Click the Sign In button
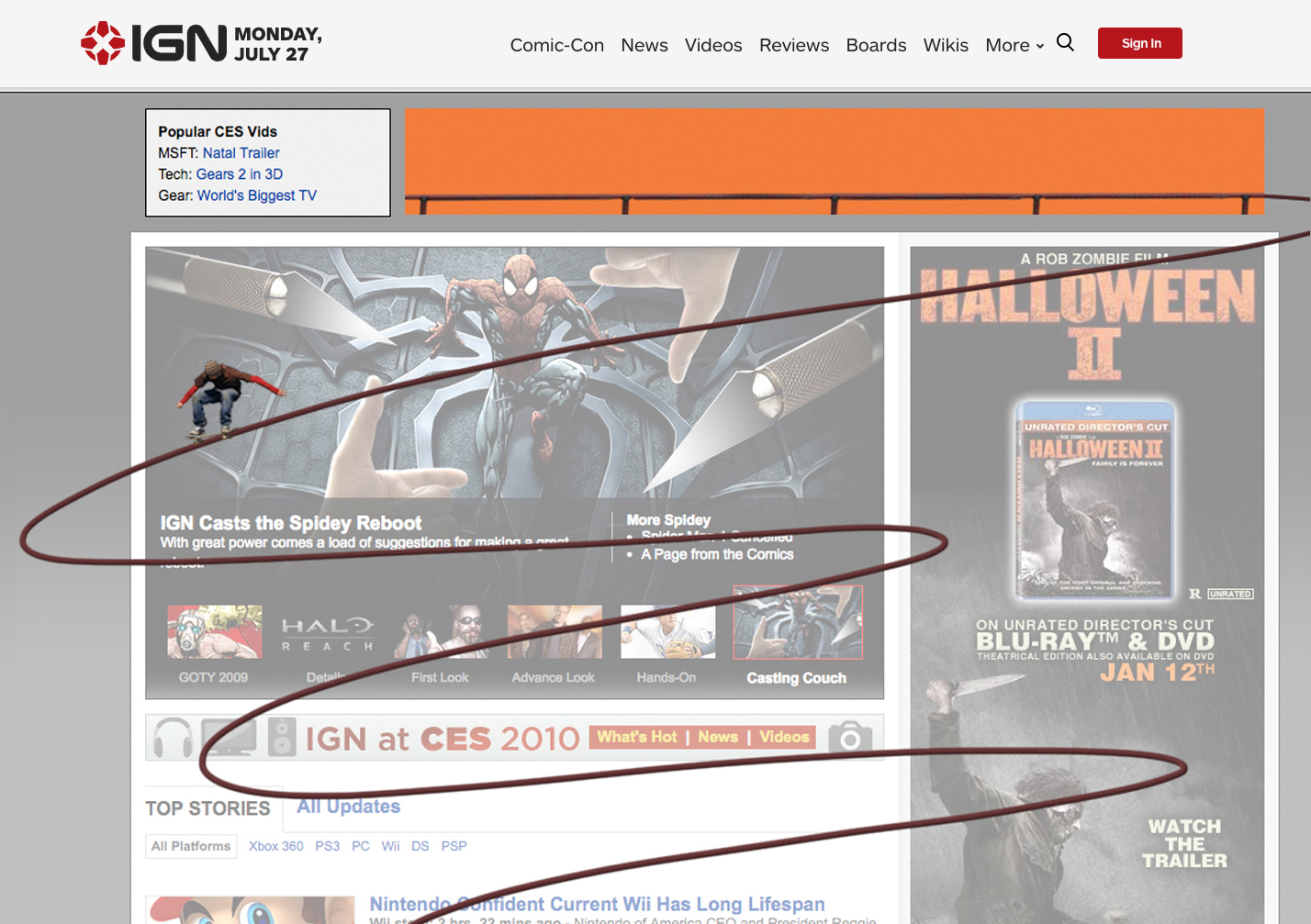1311x924 pixels. point(1140,43)
